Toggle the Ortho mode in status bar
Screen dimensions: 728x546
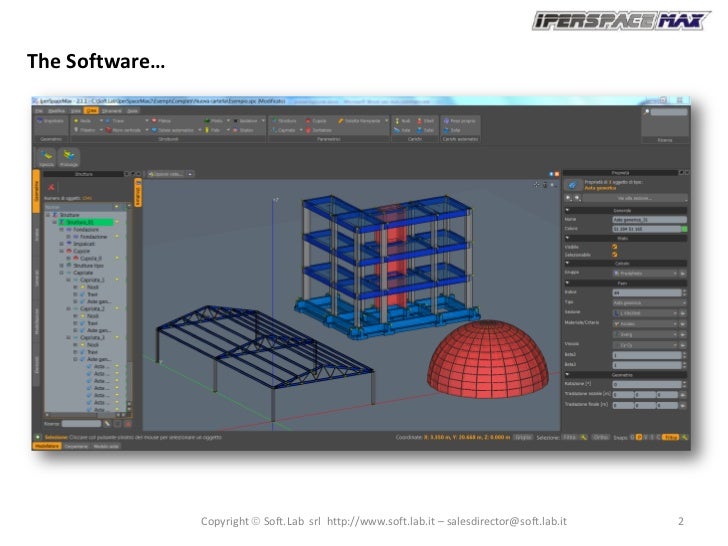(600, 437)
